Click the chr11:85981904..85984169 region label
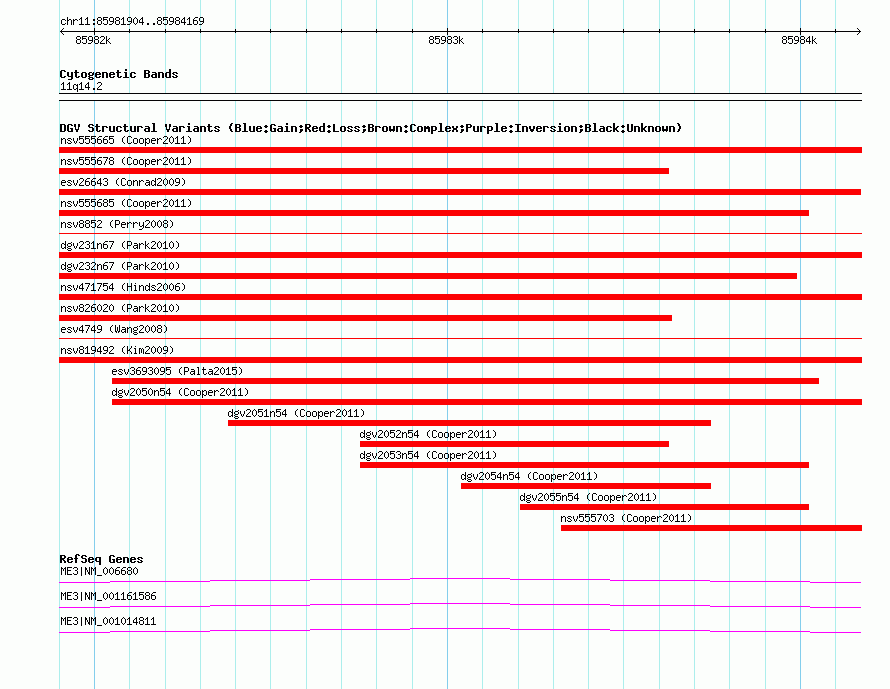 132,21
